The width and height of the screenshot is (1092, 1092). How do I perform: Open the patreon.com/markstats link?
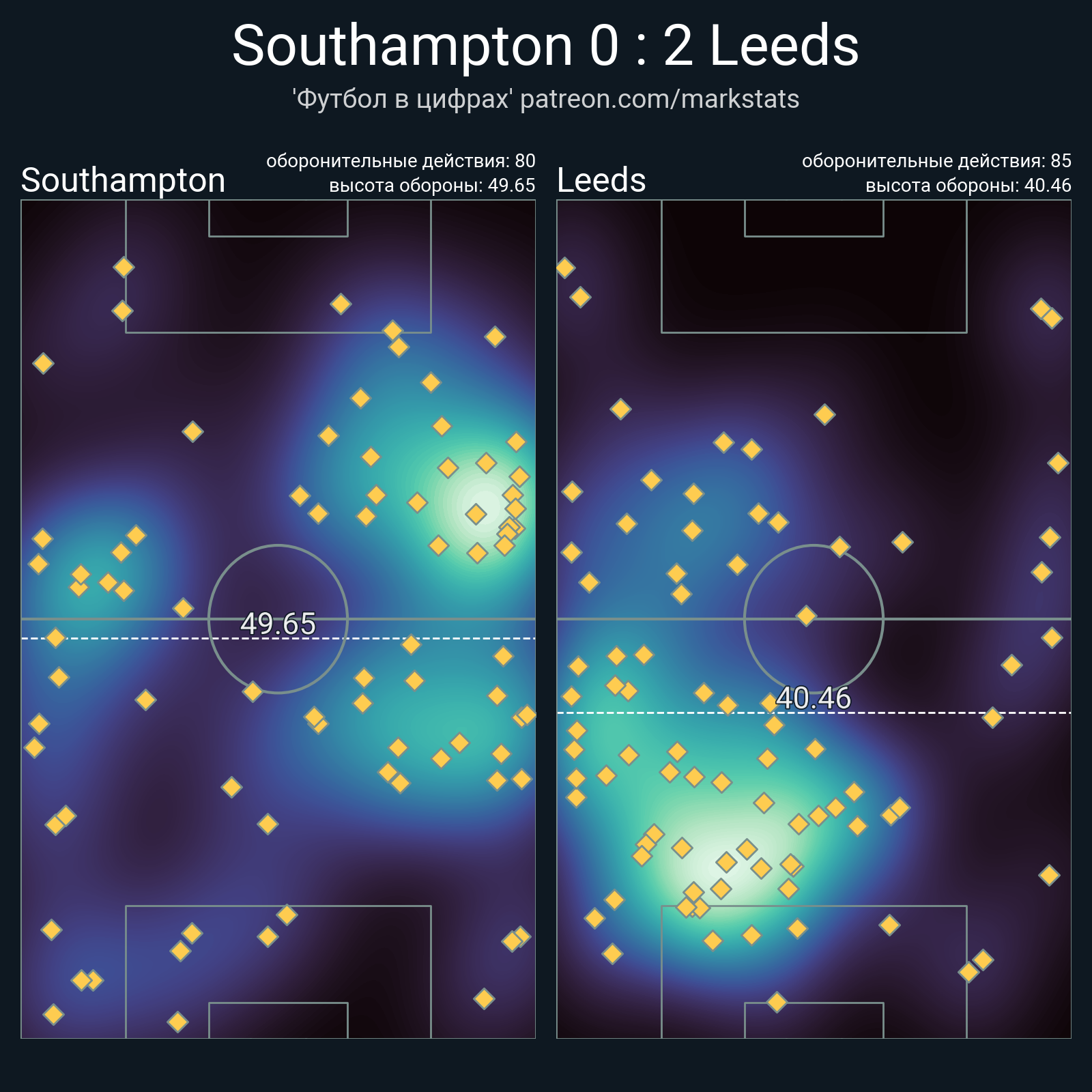(x=659, y=100)
